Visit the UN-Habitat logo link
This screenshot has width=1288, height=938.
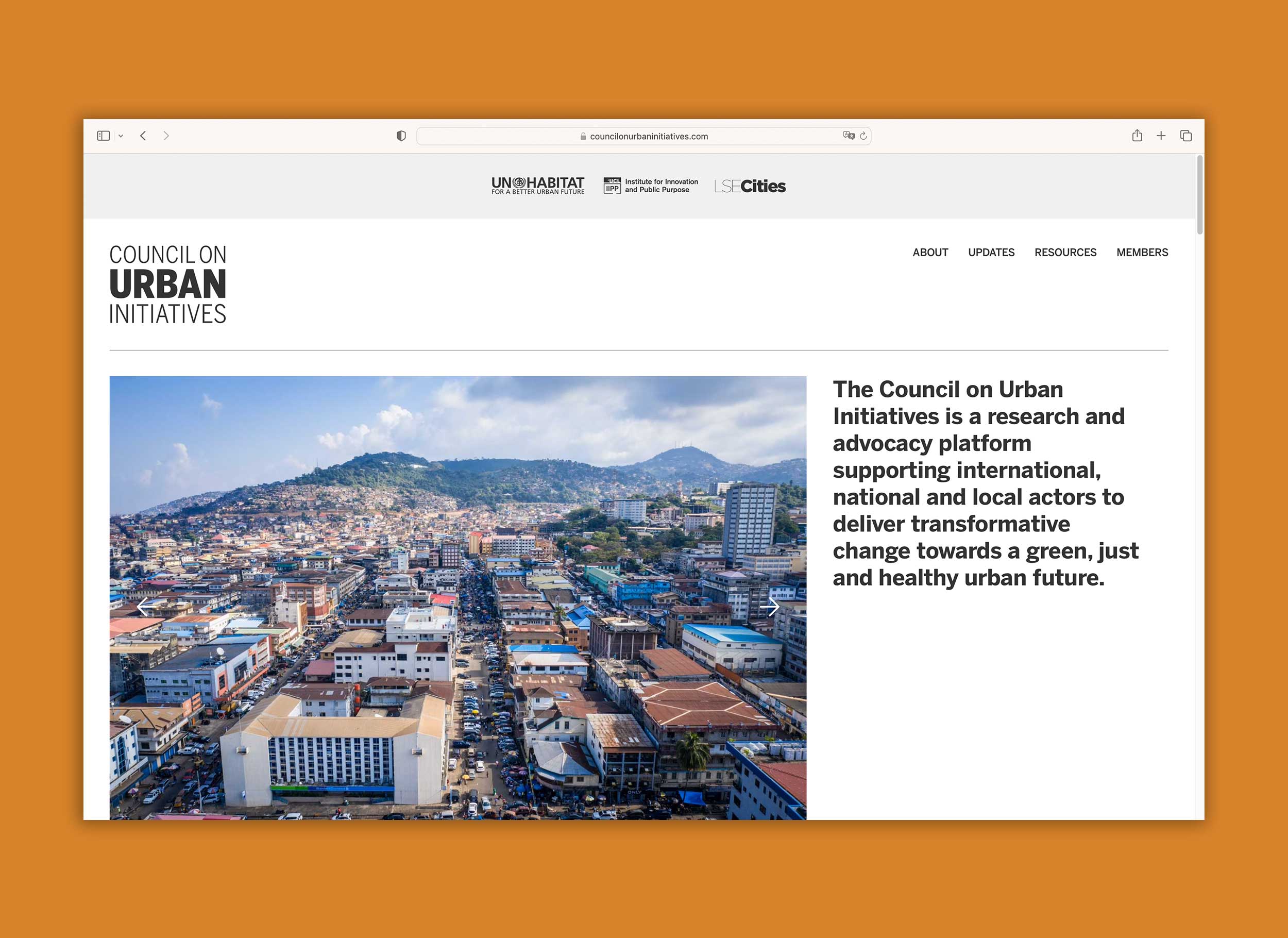[x=537, y=186]
